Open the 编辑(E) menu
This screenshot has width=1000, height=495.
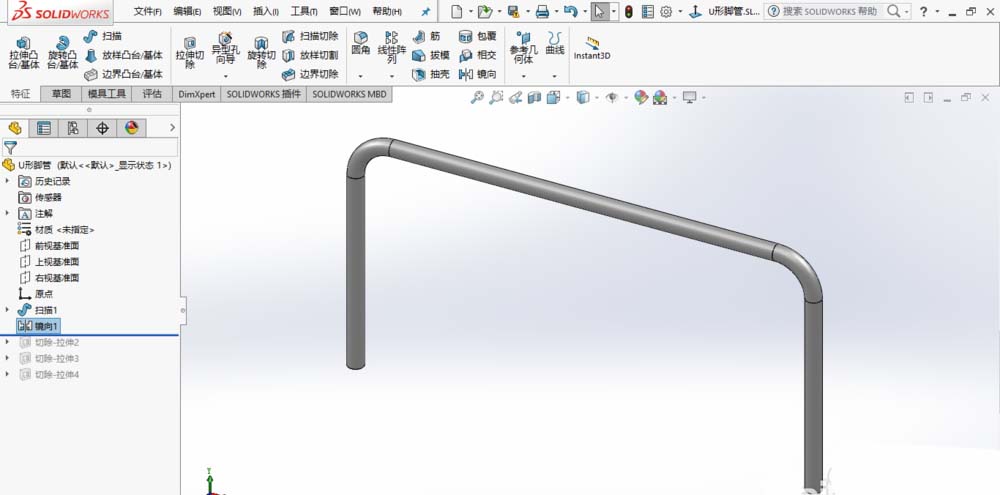[188, 11]
